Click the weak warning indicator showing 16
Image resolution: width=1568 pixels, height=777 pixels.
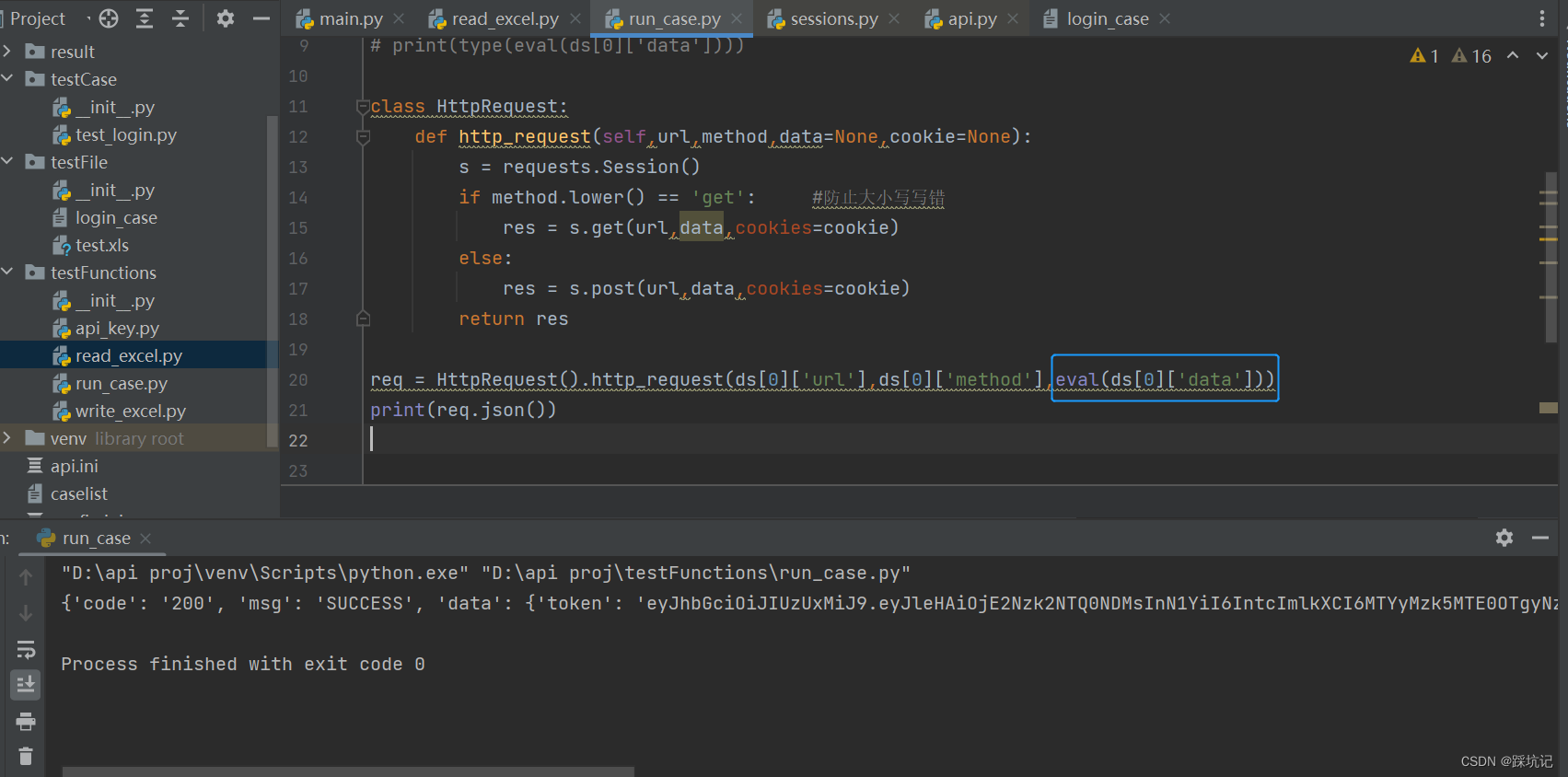pyautogui.click(x=1471, y=56)
